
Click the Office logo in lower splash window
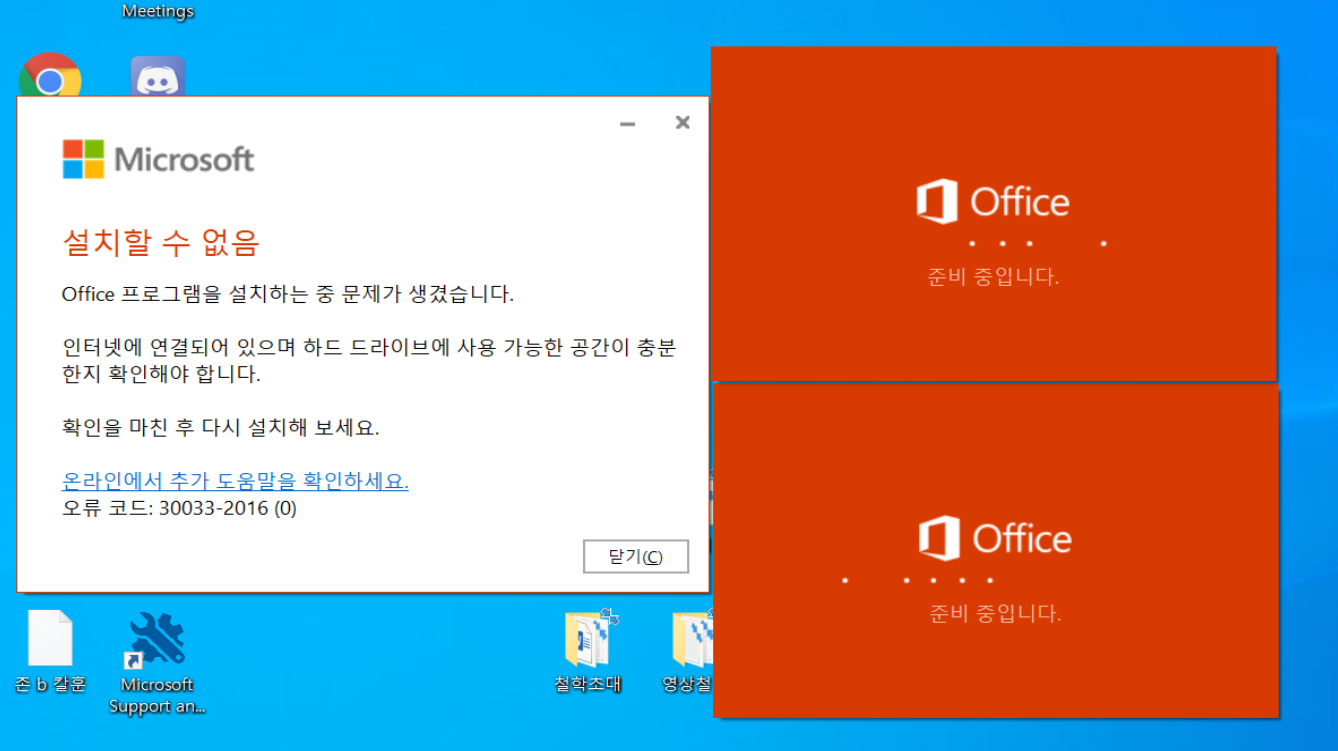coord(995,539)
